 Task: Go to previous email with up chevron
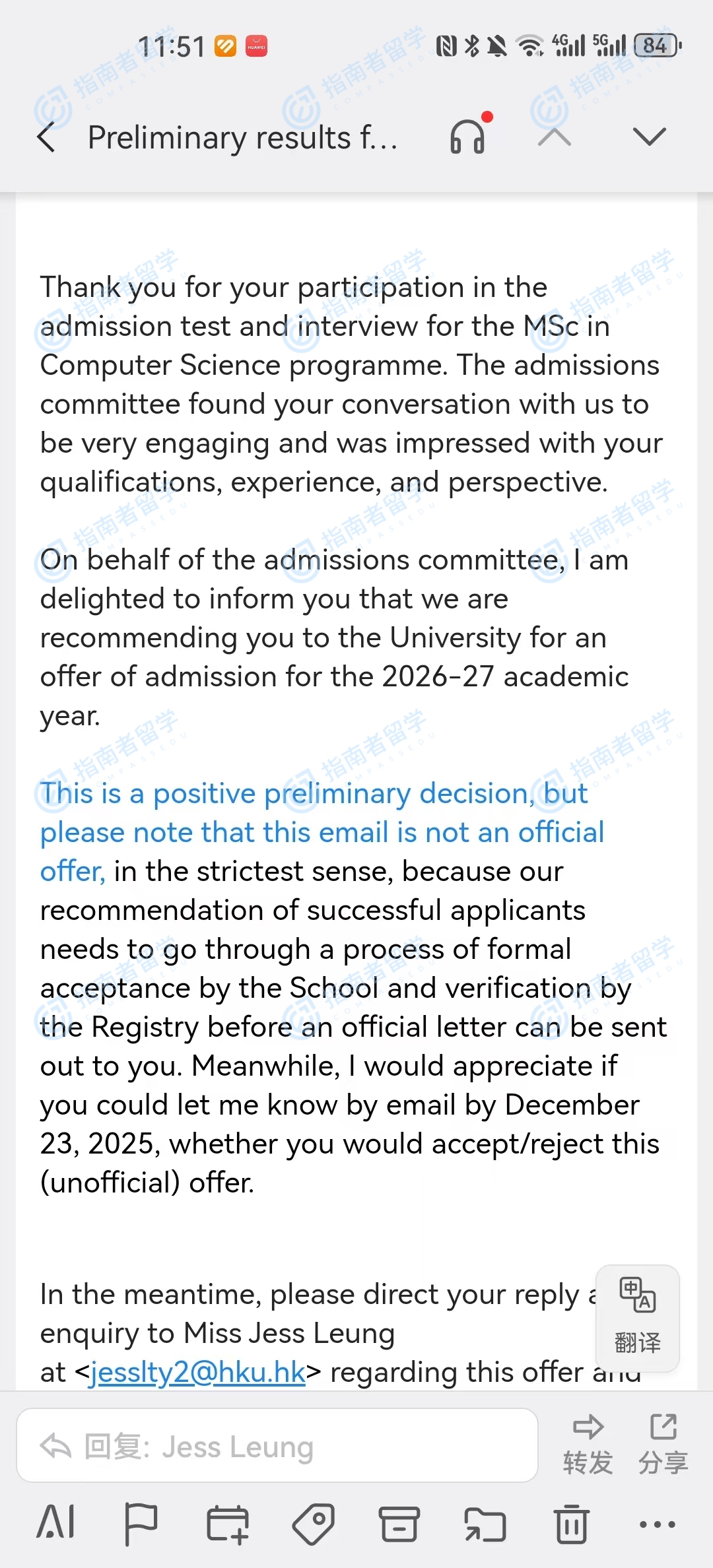click(x=555, y=137)
